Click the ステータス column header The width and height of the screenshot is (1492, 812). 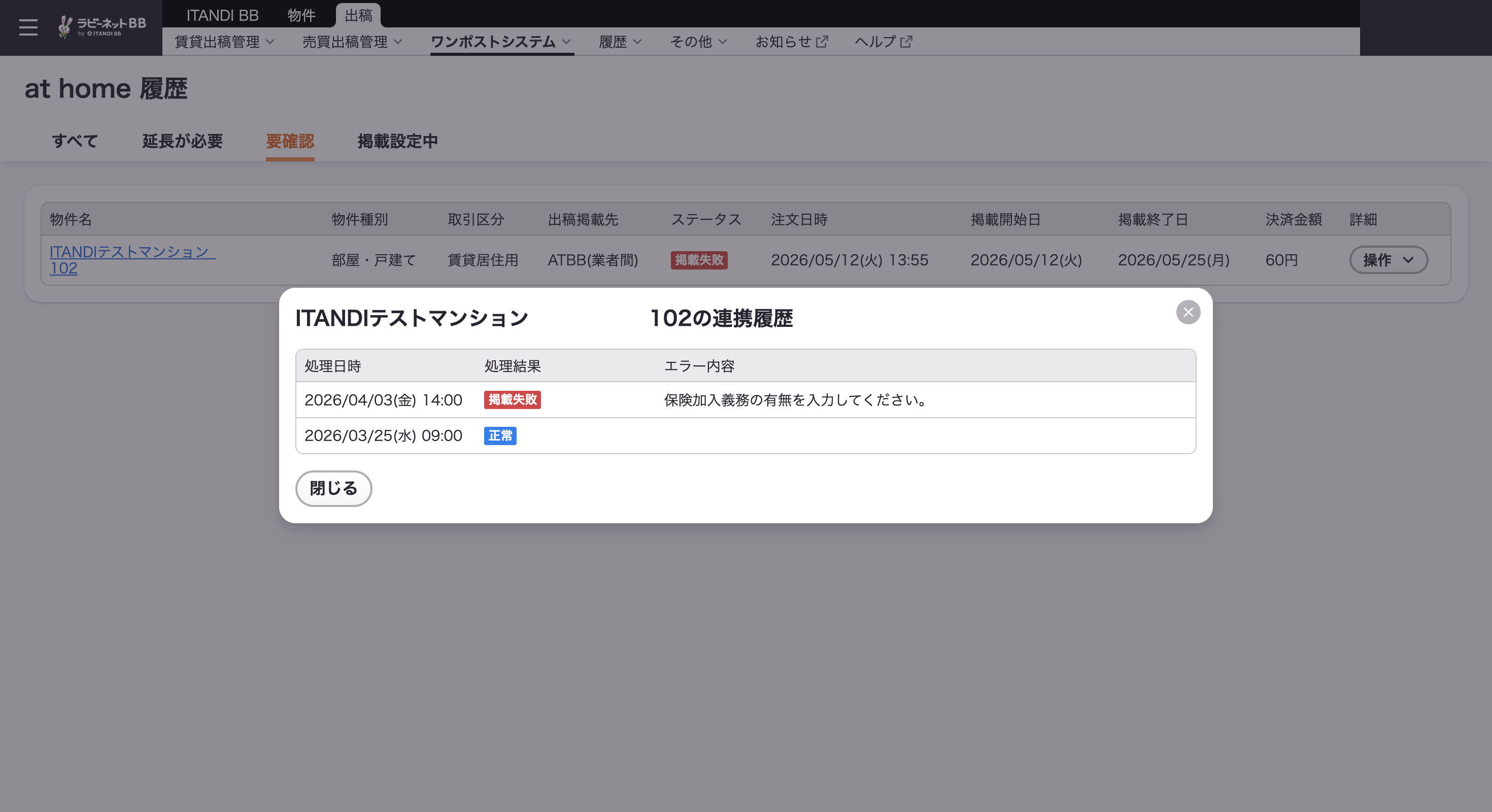click(706, 220)
